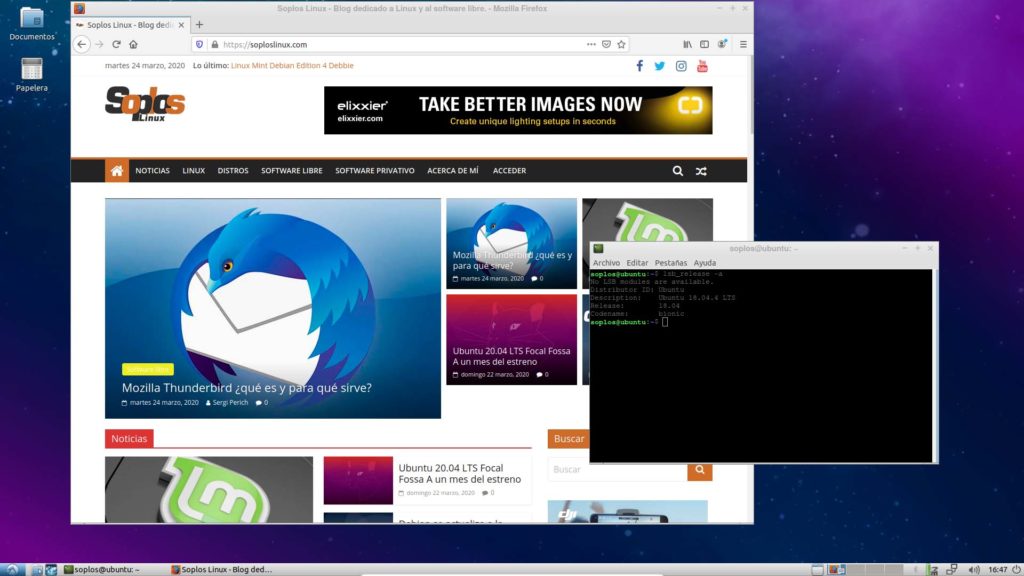Screen dimensions: 1024x576
Task: Click the Instagram icon on the webpage
Action: (681, 65)
